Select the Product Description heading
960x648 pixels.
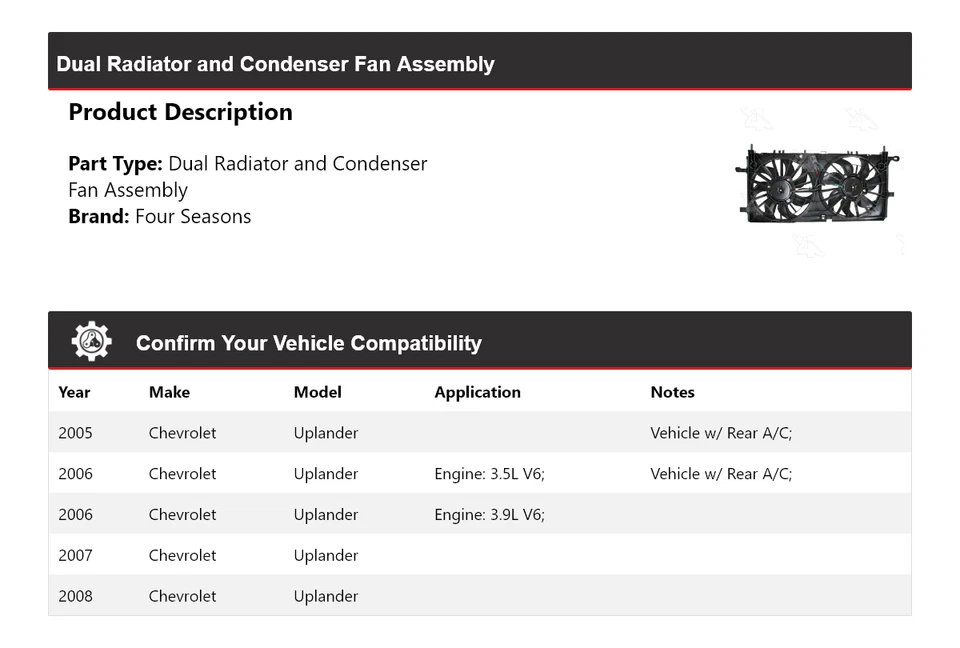point(180,112)
